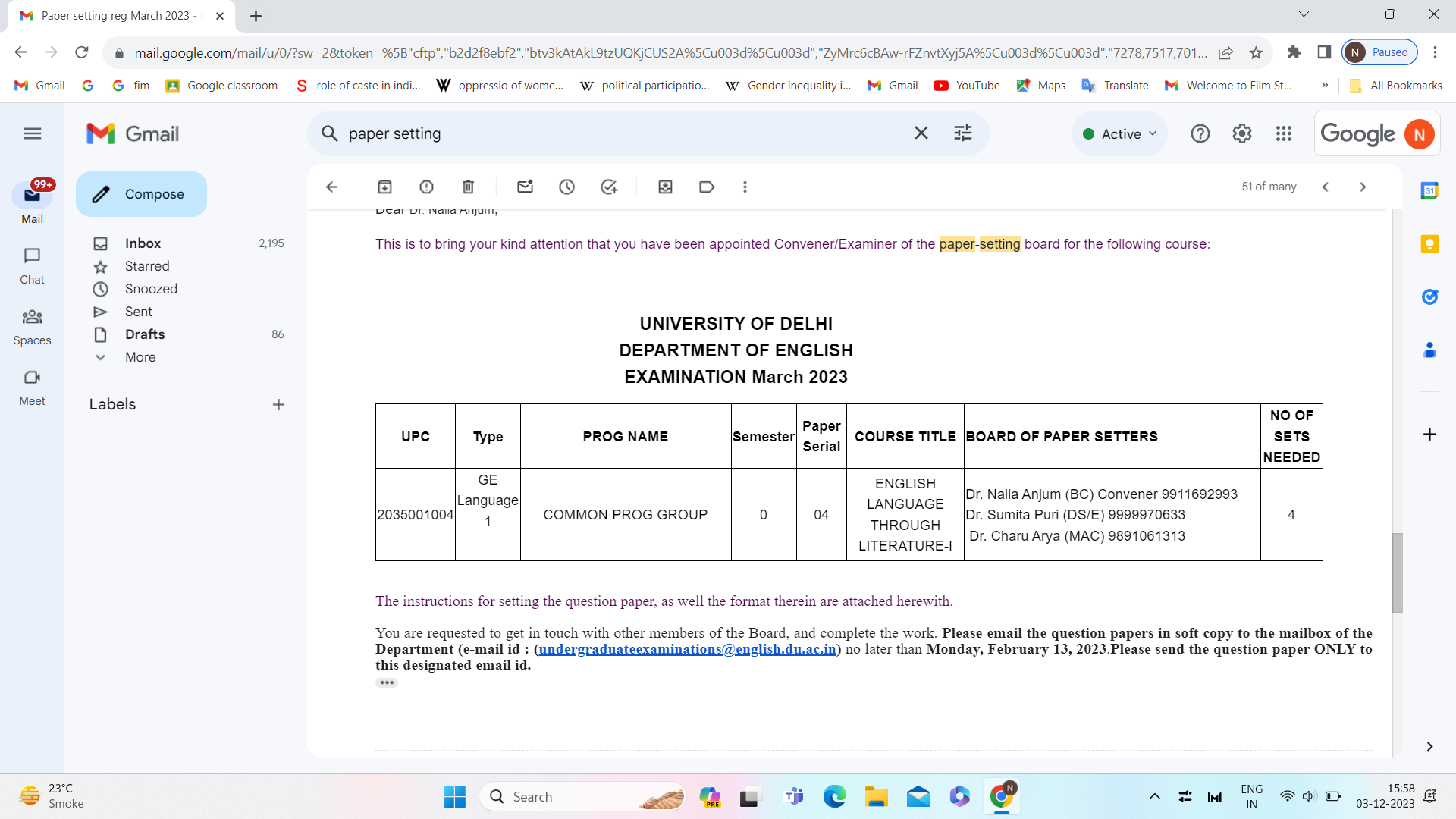1456x819 pixels.
Task: Delete this email with trash icon
Action: (468, 187)
